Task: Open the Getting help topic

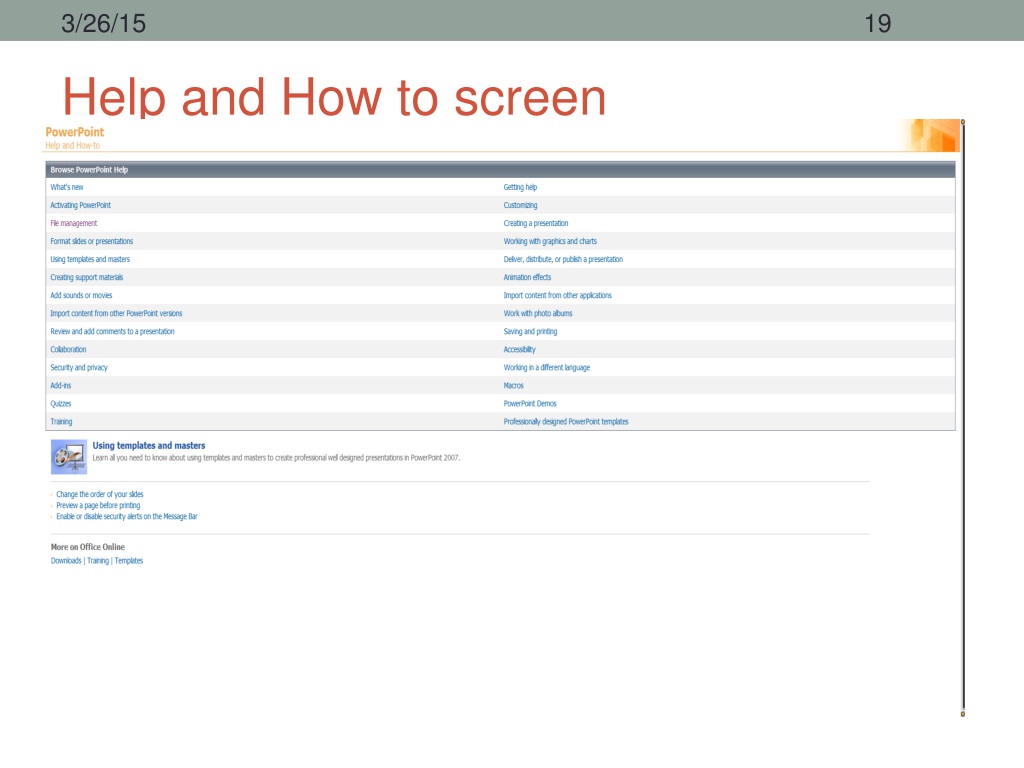Action: (520, 187)
